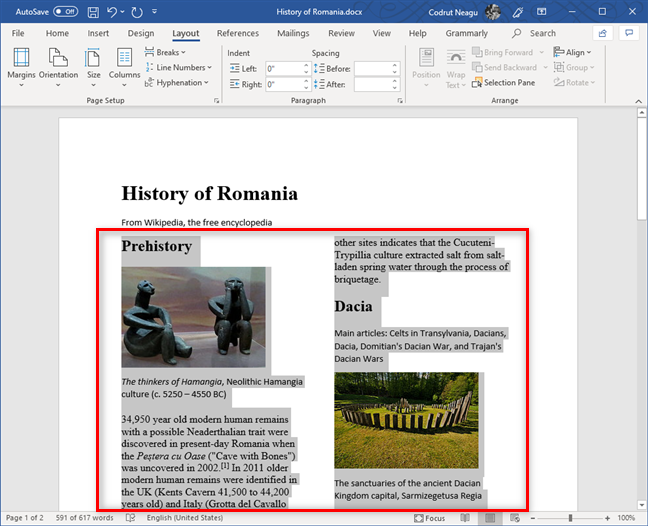The height and width of the screenshot is (526, 648).
Task: Decrease Indent Right value with down arrow
Action: (x=306, y=88)
